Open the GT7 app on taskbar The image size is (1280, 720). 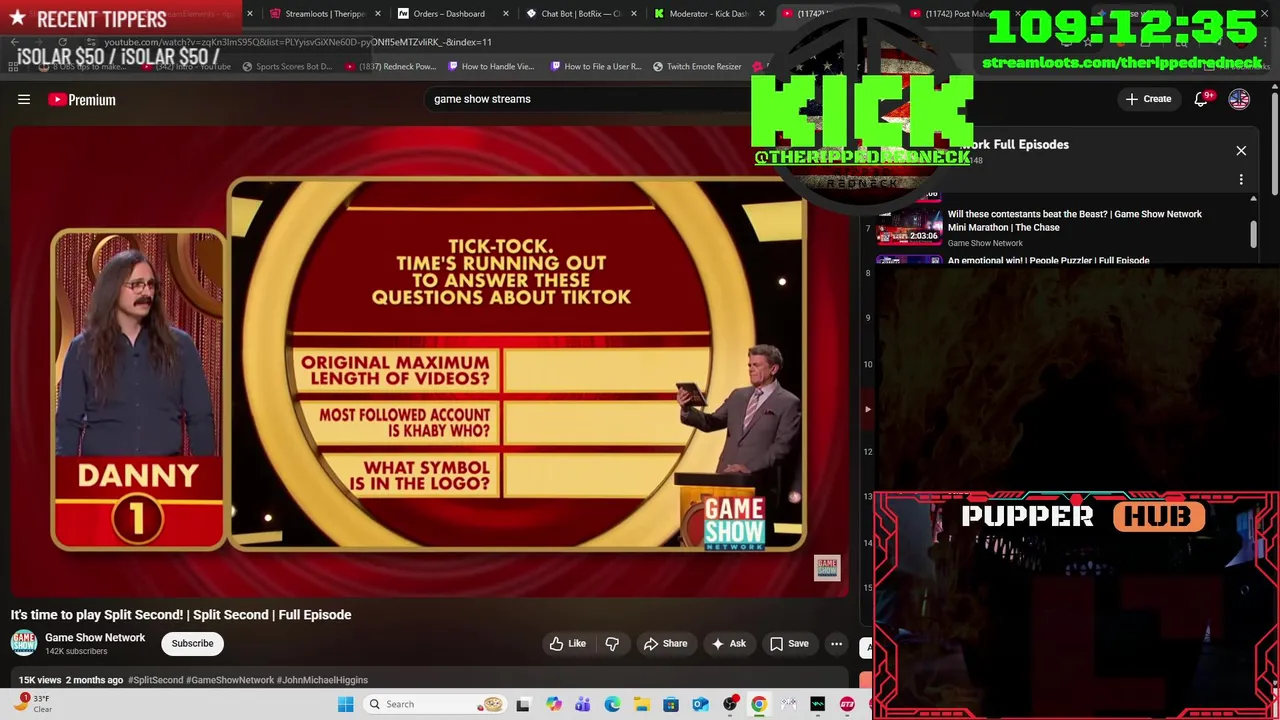click(847, 704)
